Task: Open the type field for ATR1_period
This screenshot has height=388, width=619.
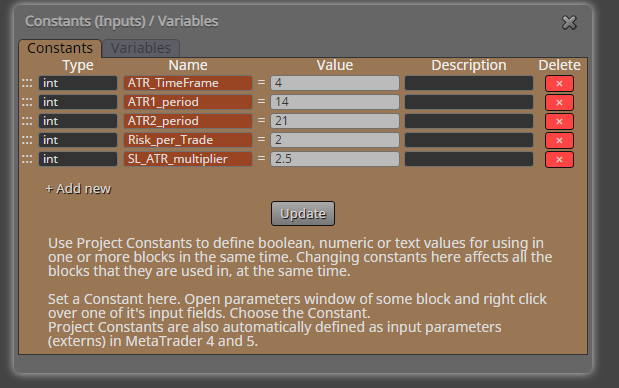Action: point(78,102)
